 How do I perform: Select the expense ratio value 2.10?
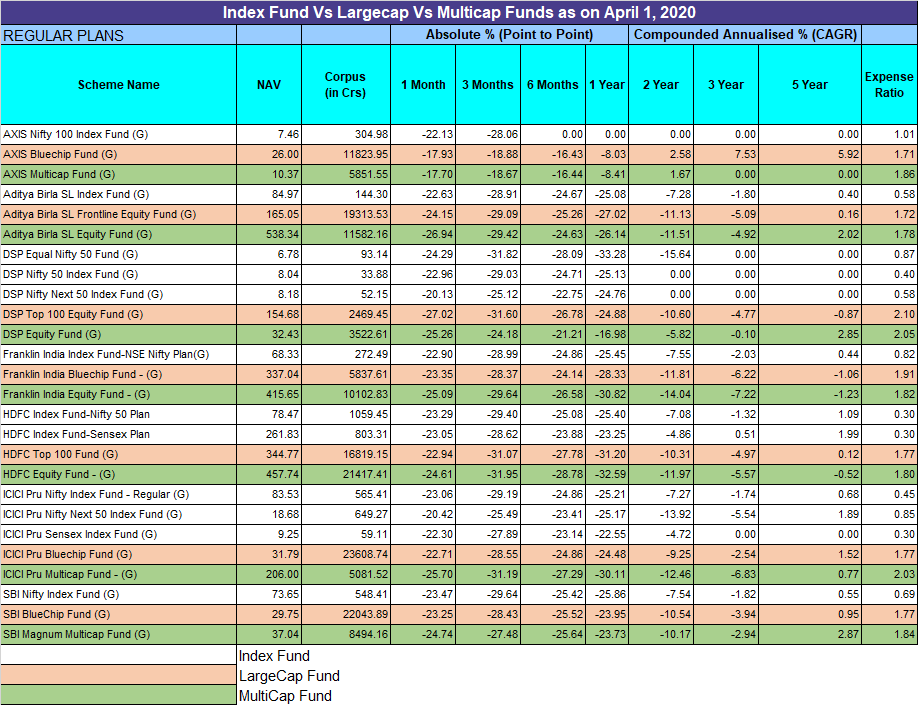point(905,314)
